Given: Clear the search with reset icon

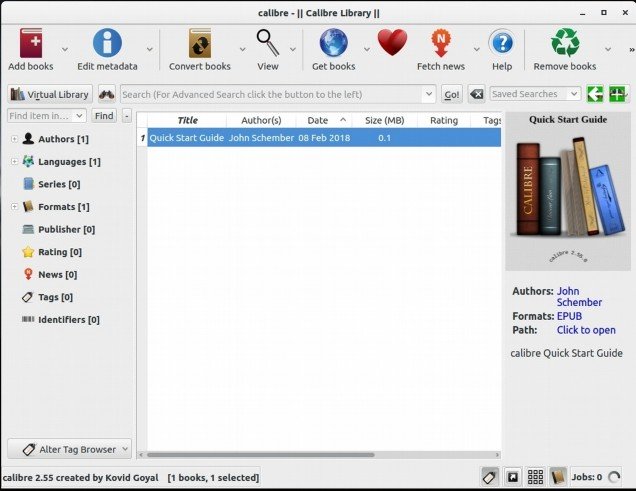Looking at the screenshot, I should (476, 94).
